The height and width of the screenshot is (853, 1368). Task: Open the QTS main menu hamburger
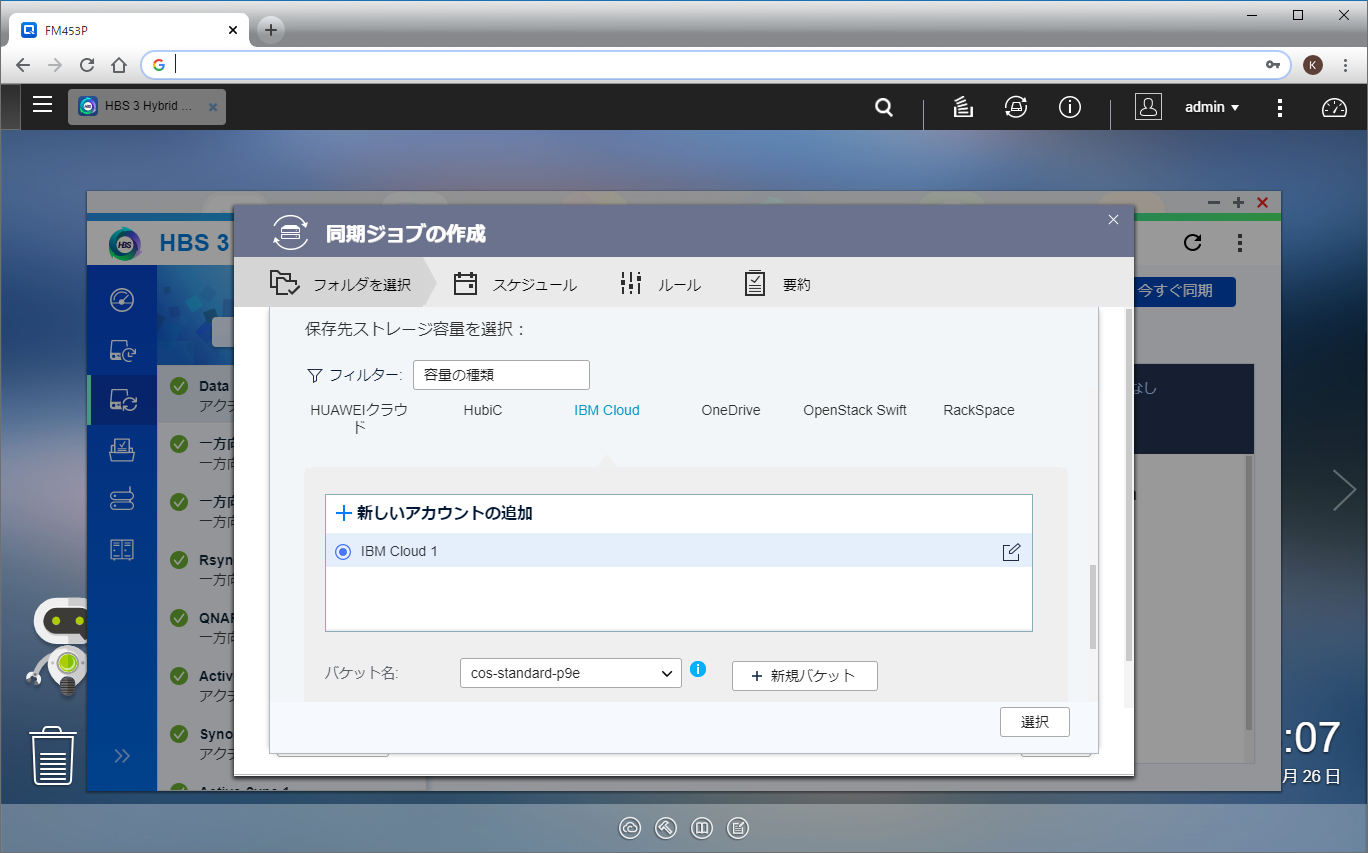click(42, 105)
